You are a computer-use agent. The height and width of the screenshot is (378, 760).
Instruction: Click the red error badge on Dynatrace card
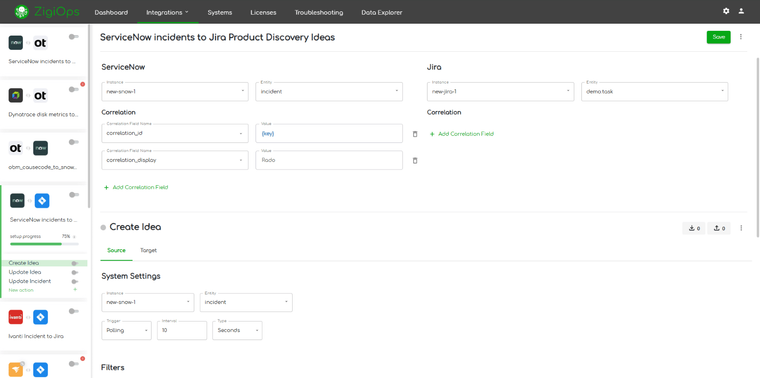click(x=82, y=84)
